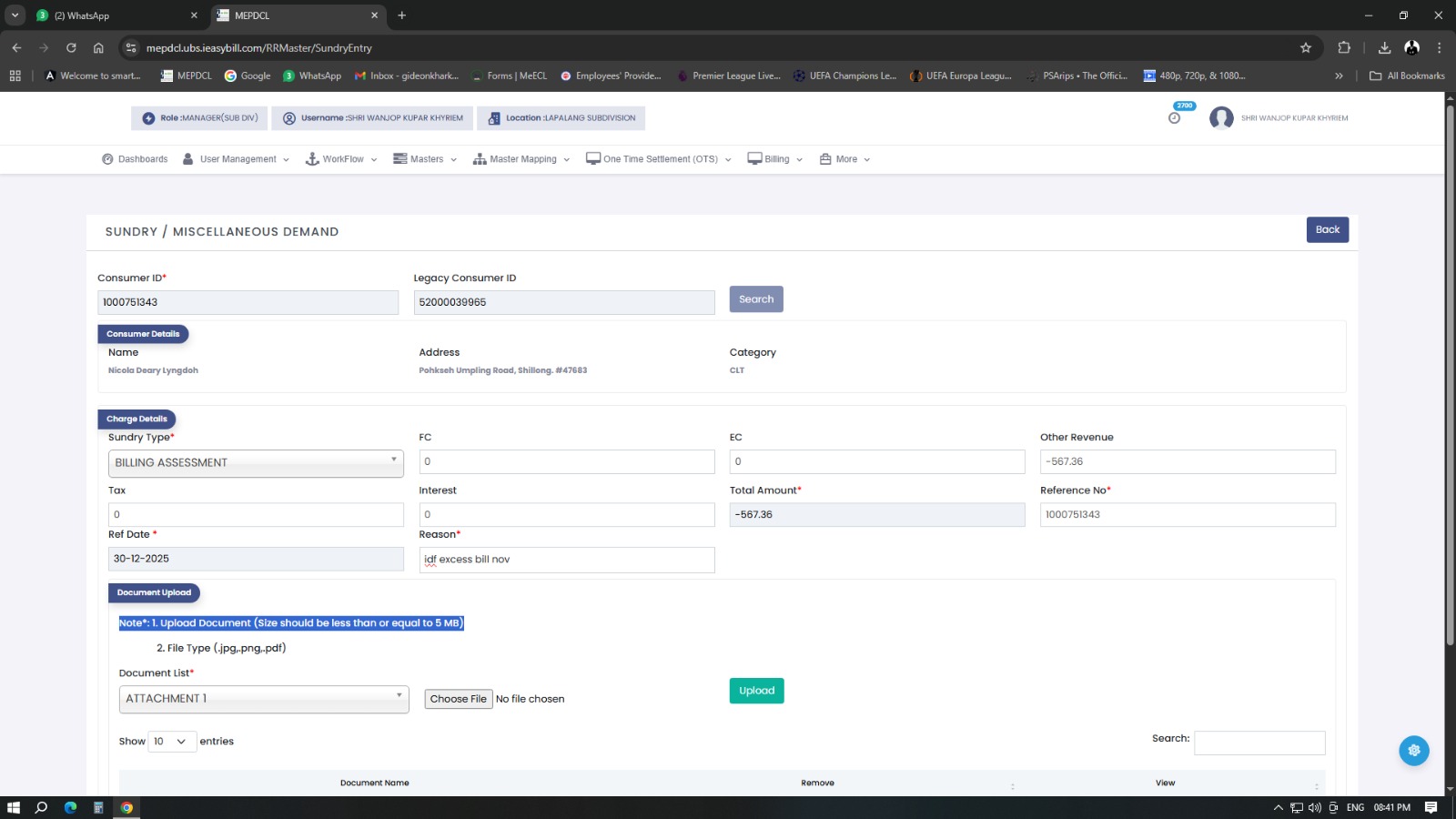Open browser downloads icon

(x=1384, y=48)
